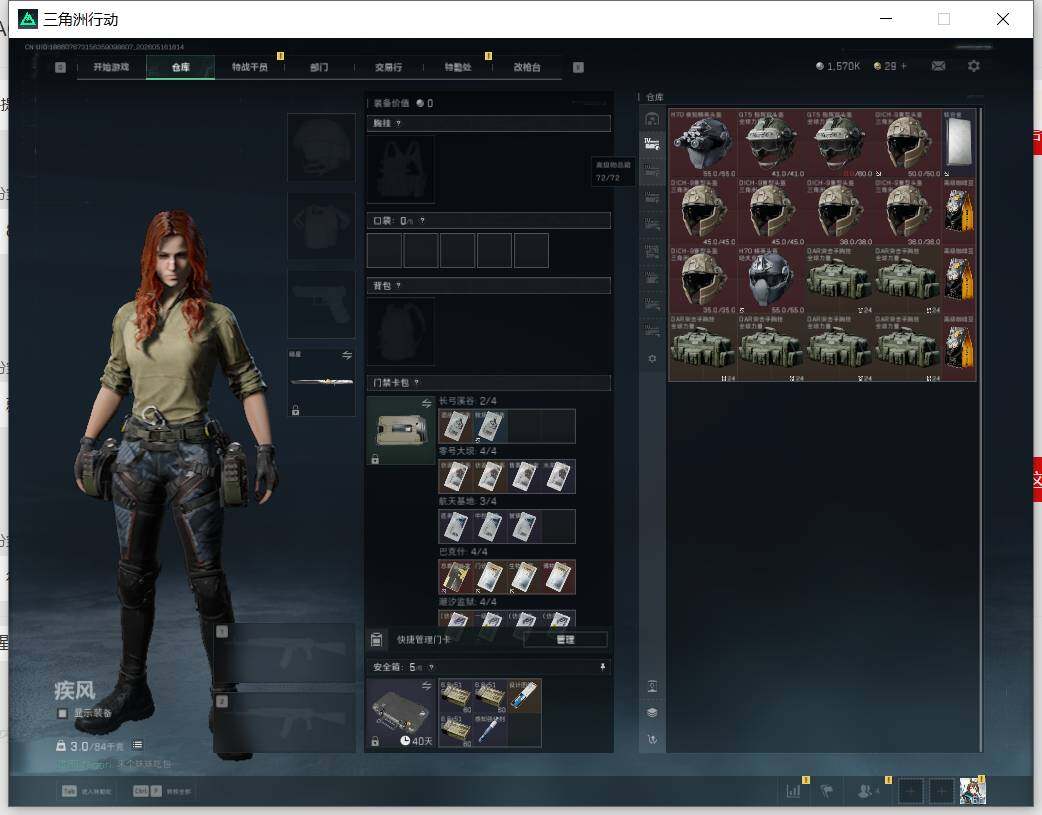Image resolution: width=1042 pixels, height=815 pixels.
Task: Click the bottom stash sidebar recycle icon
Action: [x=652, y=739]
